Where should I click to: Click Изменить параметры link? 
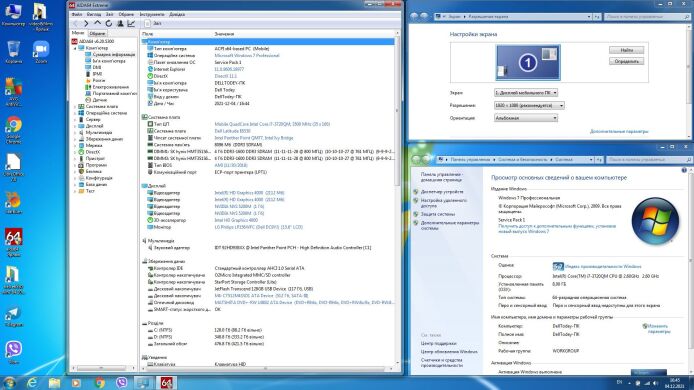(658, 328)
